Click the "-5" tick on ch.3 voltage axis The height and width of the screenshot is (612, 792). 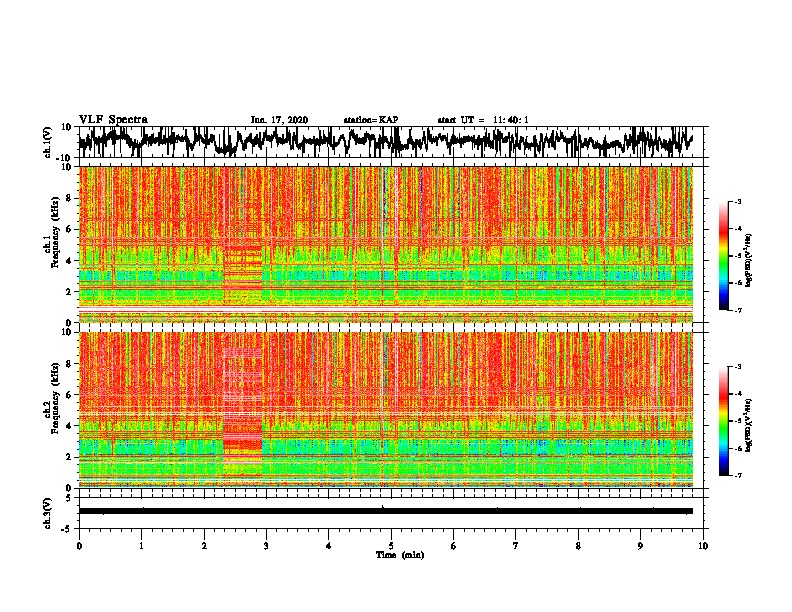[66, 529]
